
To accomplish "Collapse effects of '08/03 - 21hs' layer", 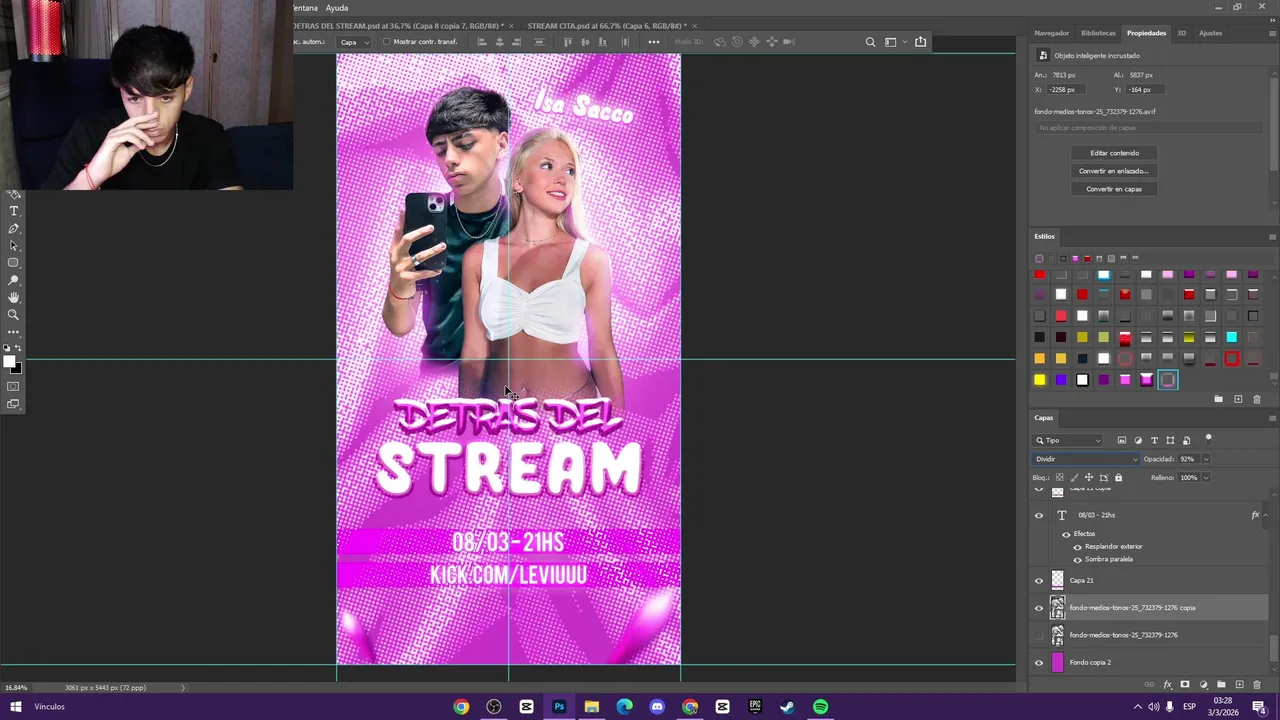I will pos(1266,516).
